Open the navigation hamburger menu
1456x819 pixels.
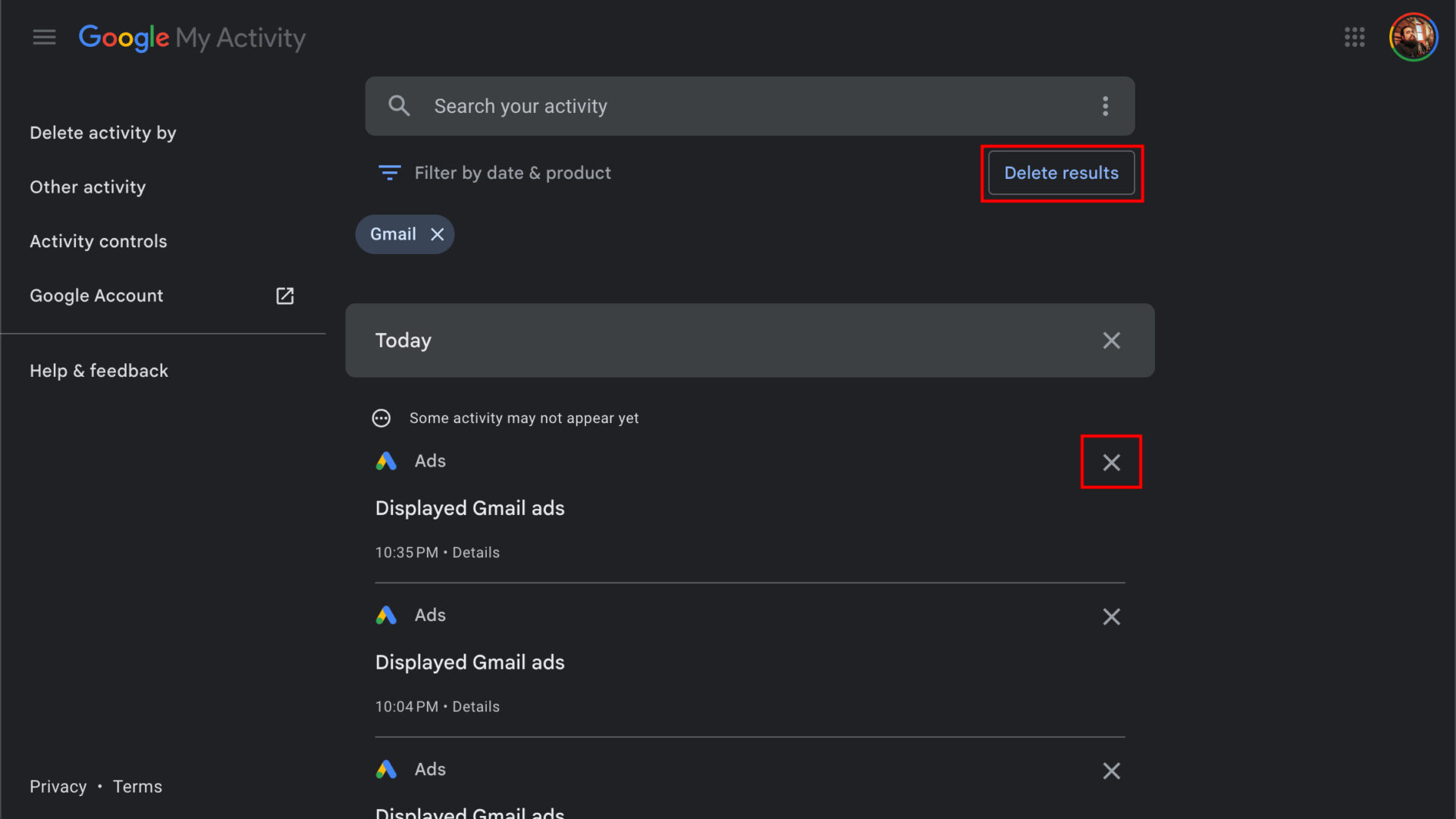tap(44, 36)
